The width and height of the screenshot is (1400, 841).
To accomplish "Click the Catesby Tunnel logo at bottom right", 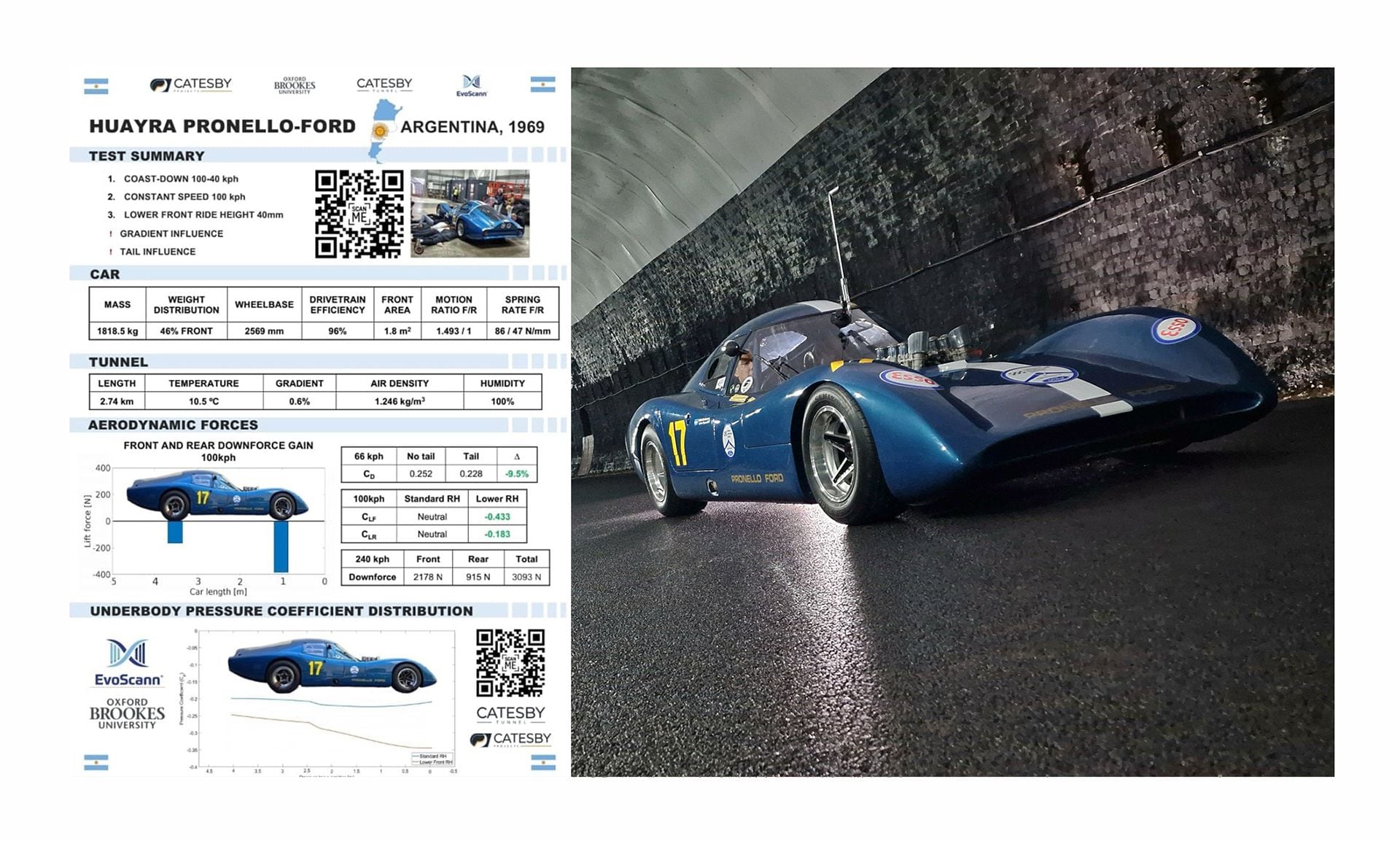I will (x=510, y=714).
